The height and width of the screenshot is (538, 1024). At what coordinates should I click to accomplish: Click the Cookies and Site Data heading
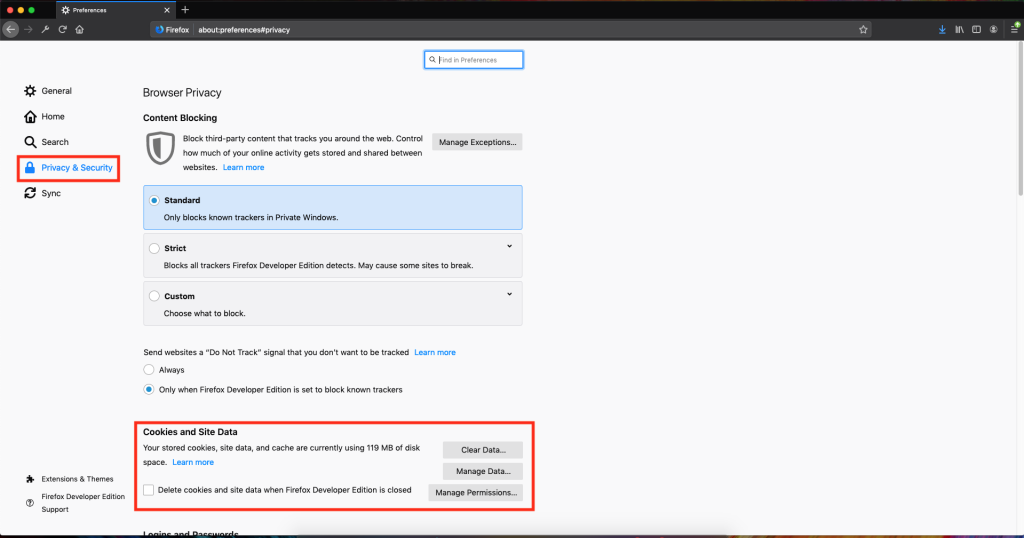tap(190, 432)
